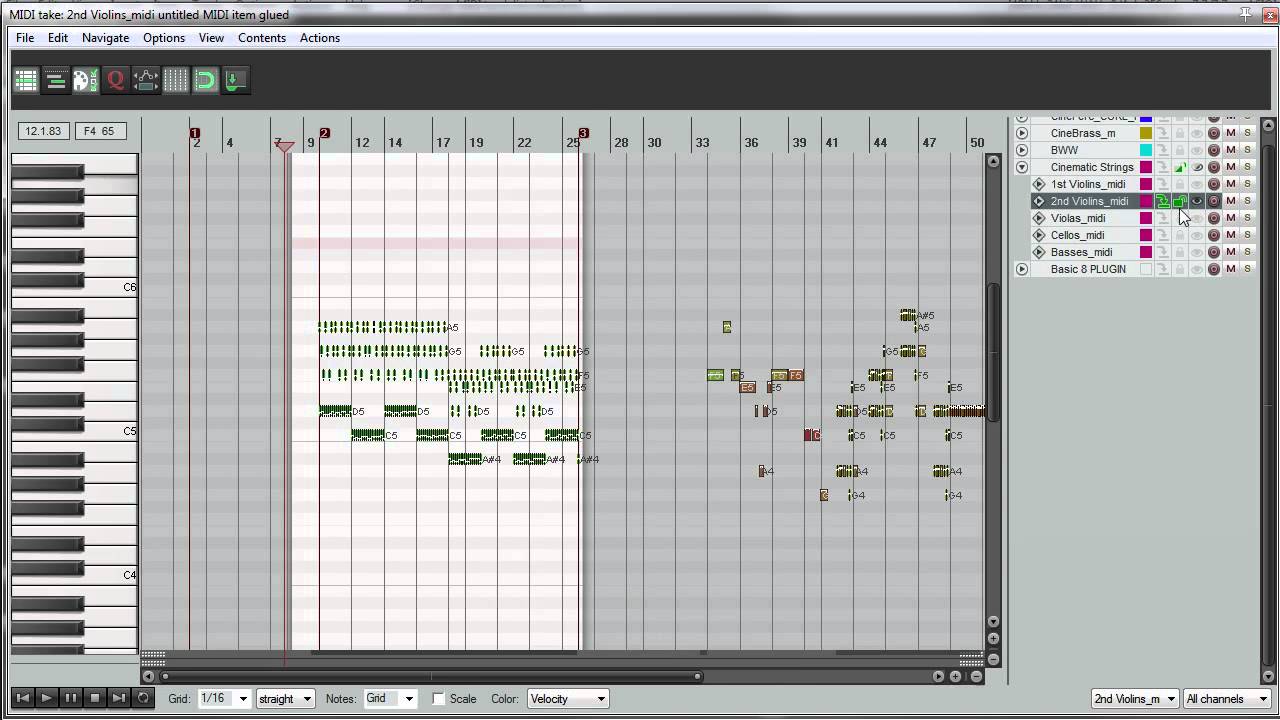
Task: Click the green download-arrow dock icon
Action: (235, 81)
